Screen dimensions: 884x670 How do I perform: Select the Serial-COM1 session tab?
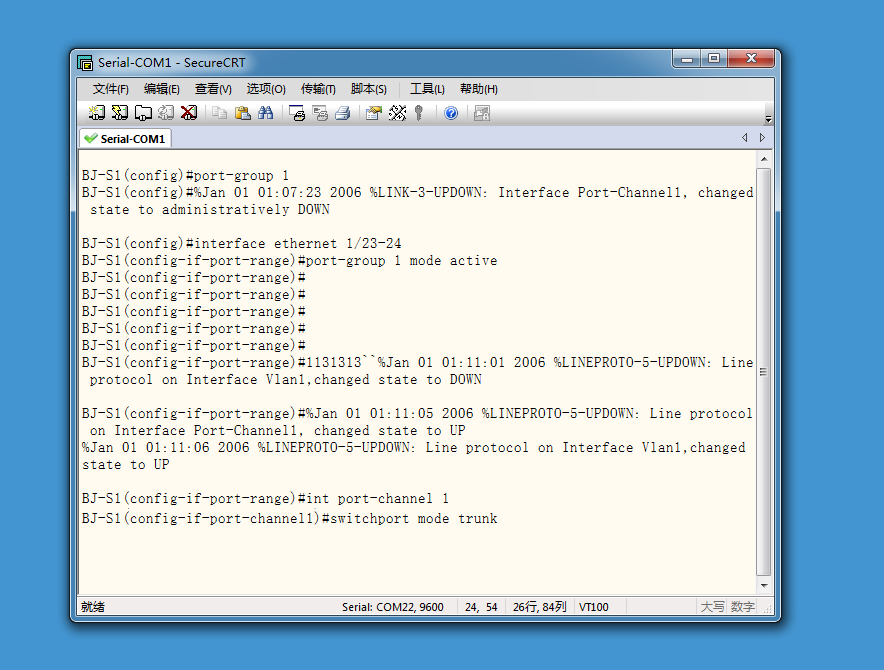(x=125, y=138)
